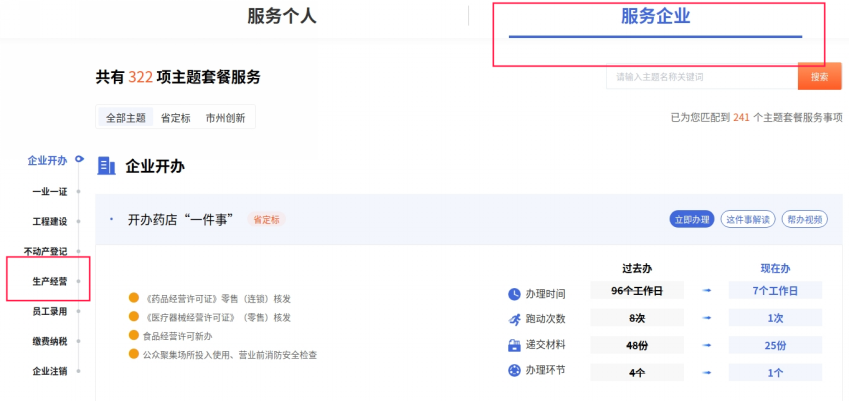
Task: Click the orange bullet before 食品经营许可新办
Action: 134,336
